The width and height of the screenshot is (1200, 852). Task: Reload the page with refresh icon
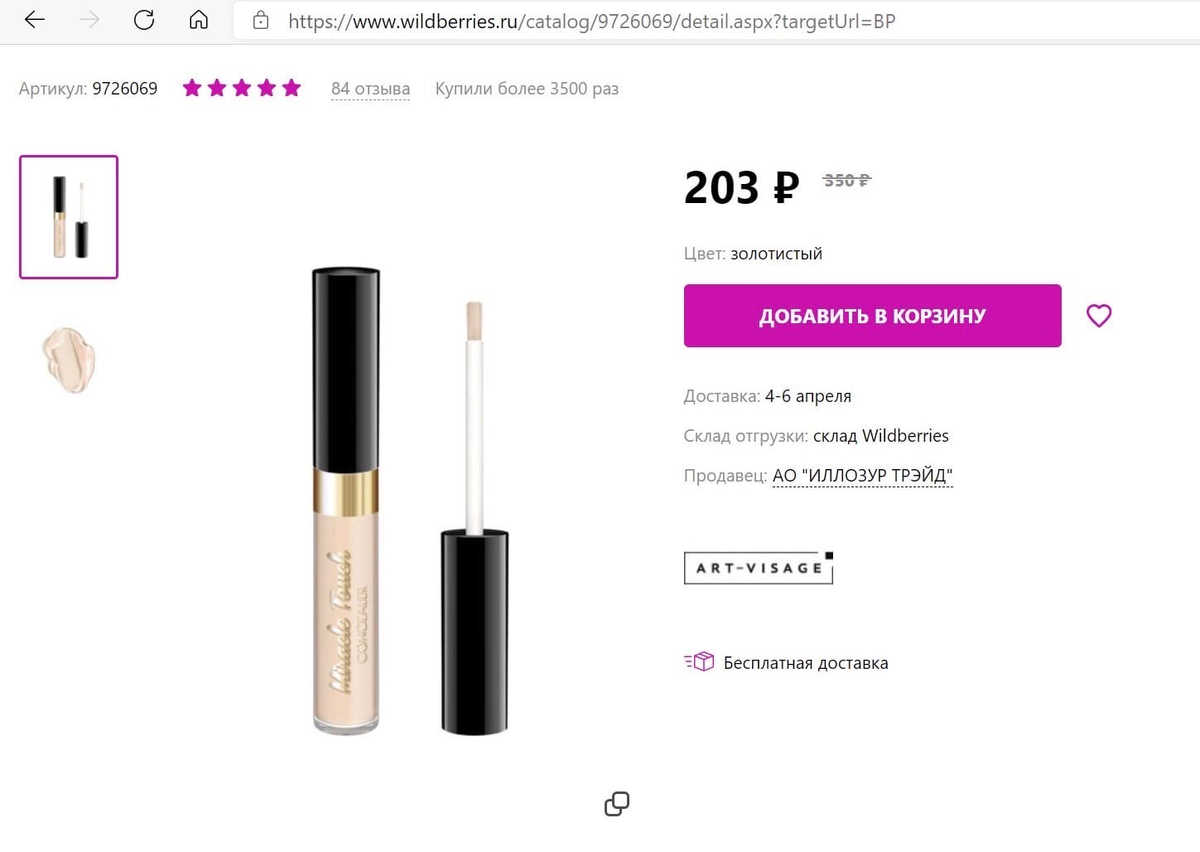point(144,20)
